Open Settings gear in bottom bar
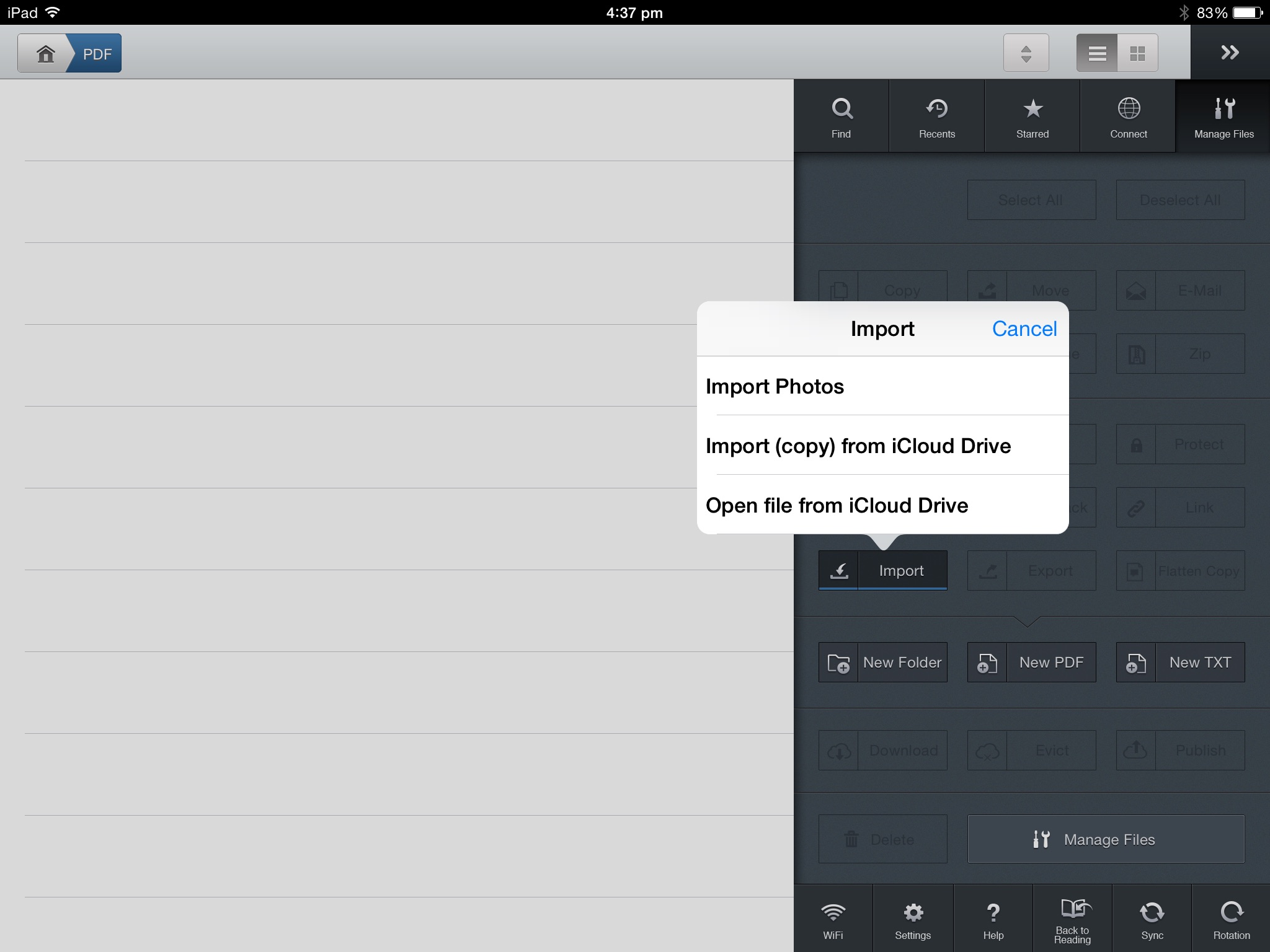This screenshot has height=952, width=1270. pyautogui.click(x=913, y=920)
